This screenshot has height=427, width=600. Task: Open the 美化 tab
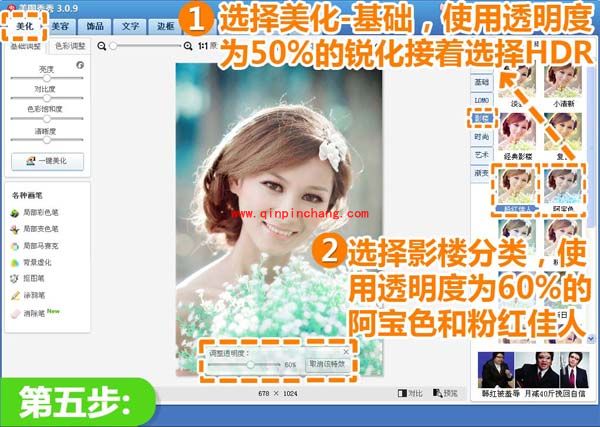coord(25,26)
